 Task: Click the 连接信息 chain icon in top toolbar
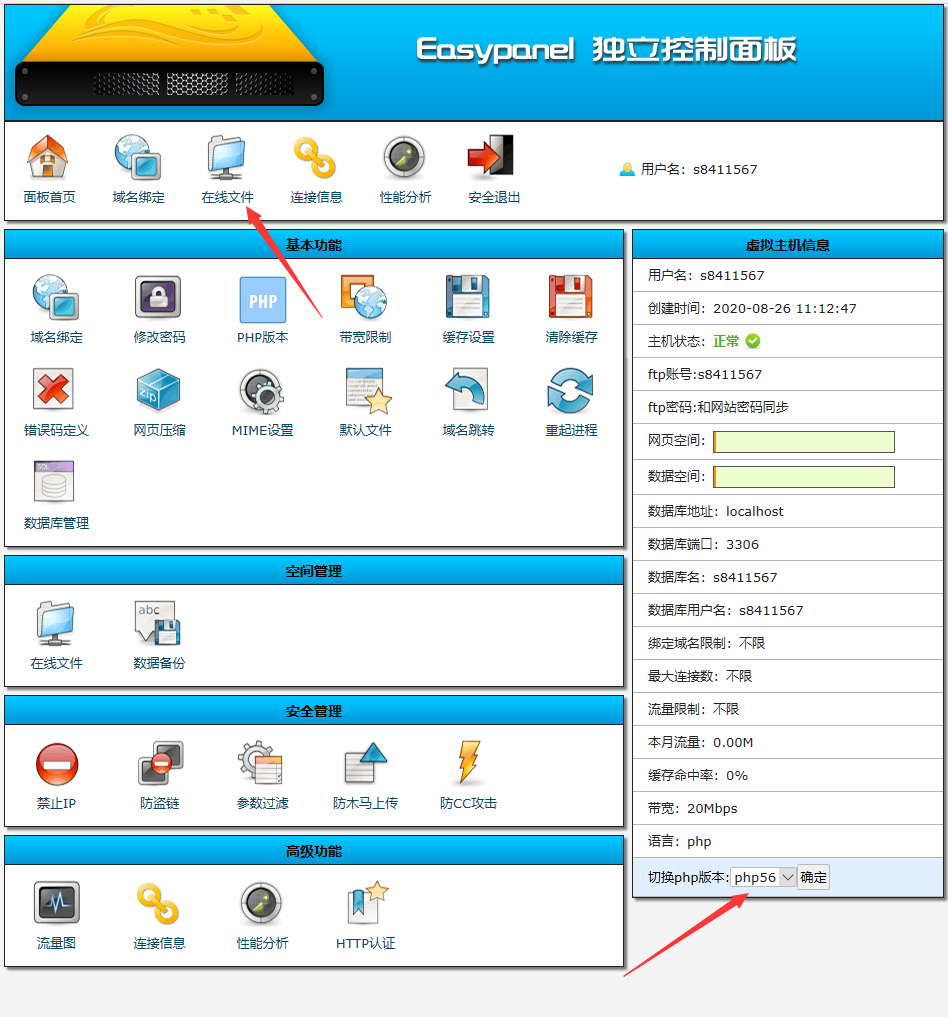(315, 158)
